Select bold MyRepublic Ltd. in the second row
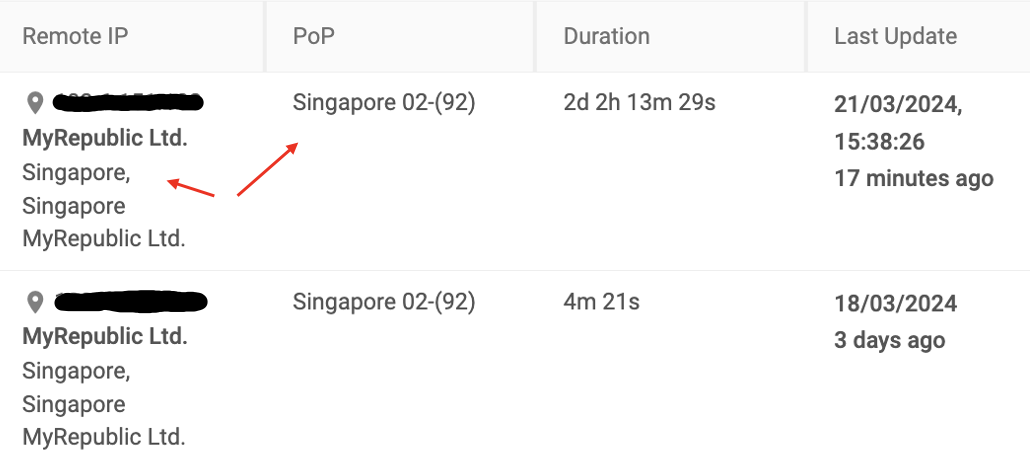The width and height of the screenshot is (1030, 456). pos(105,336)
